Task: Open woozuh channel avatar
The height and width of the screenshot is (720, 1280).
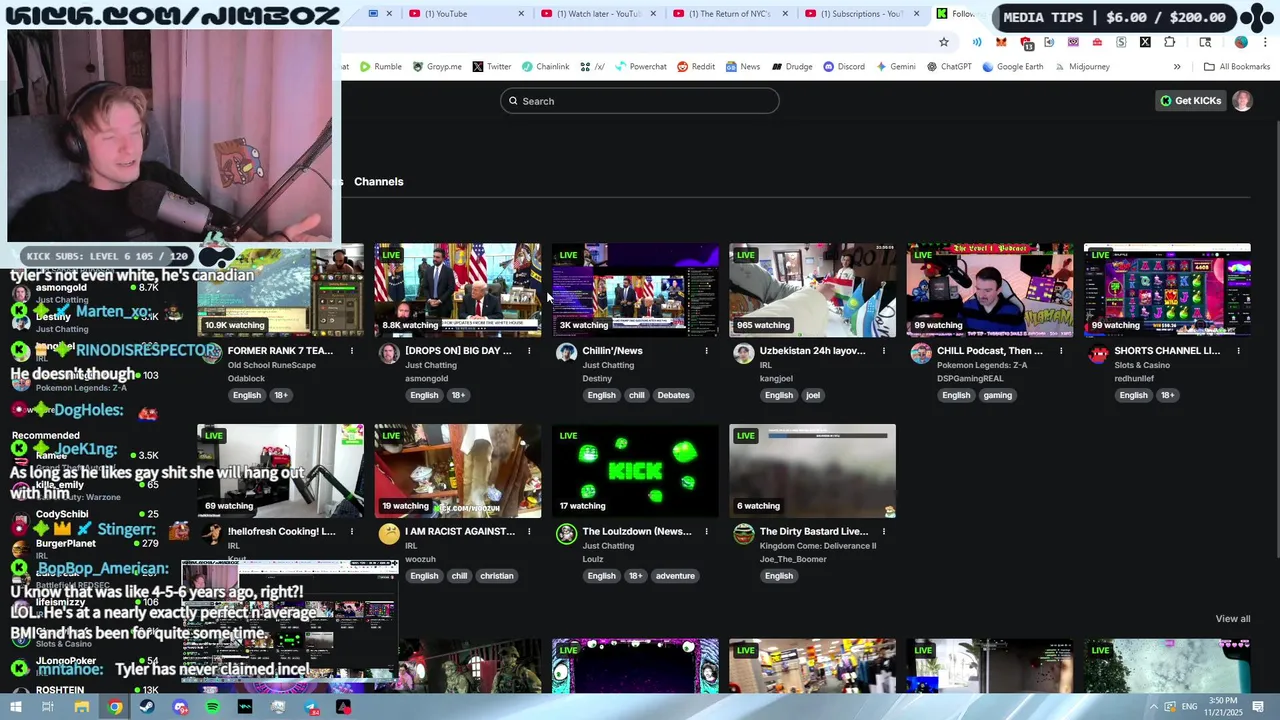Action: click(x=389, y=534)
